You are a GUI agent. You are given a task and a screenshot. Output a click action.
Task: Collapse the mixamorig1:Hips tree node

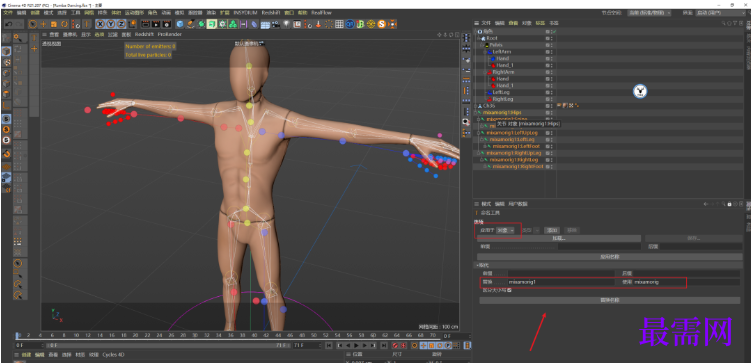coord(476,113)
